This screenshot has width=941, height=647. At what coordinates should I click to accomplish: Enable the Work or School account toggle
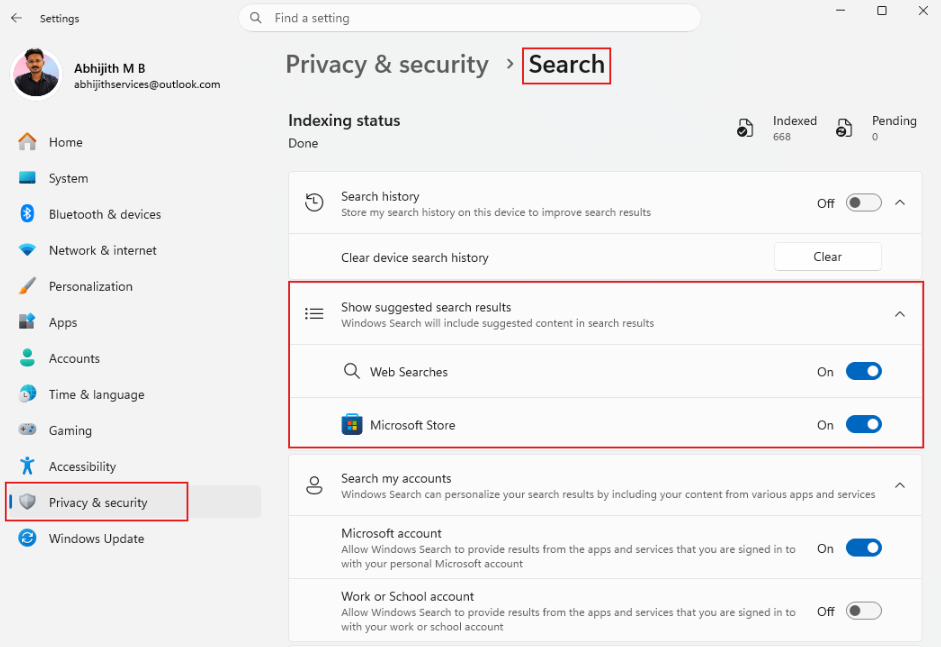tap(864, 611)
